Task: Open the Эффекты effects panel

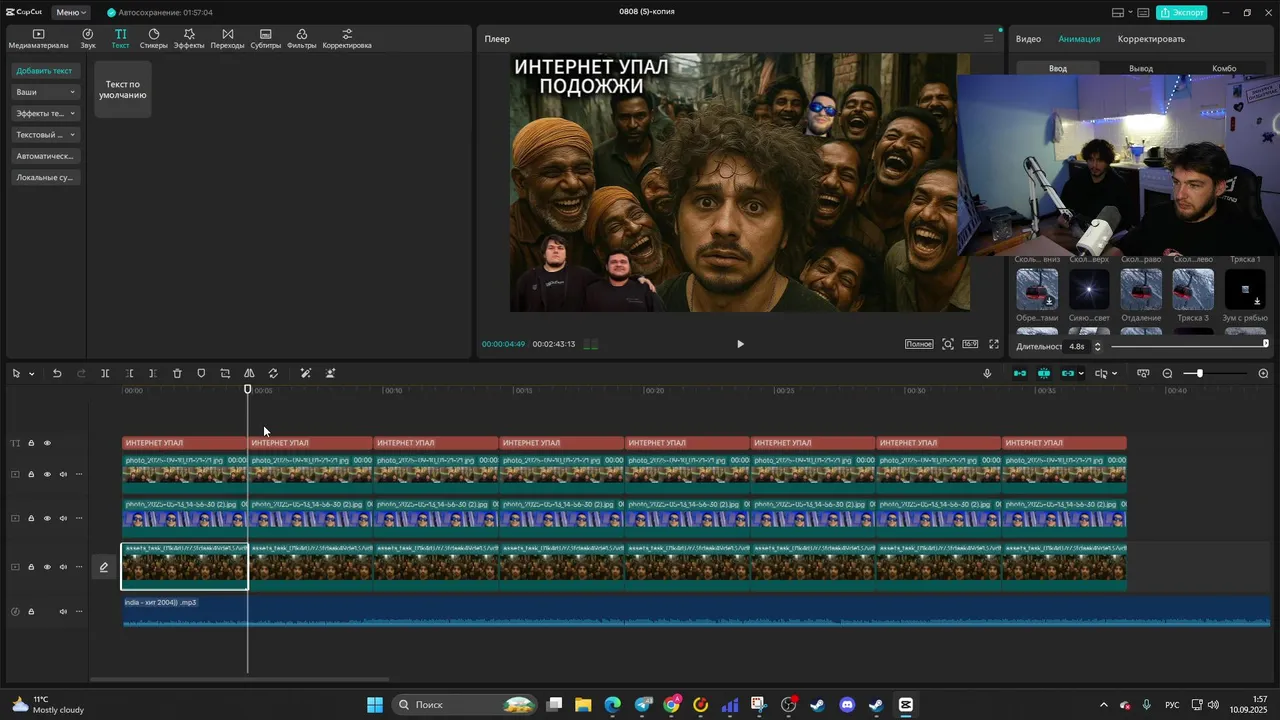Action: pyautogui.click(x=189, y=39)
